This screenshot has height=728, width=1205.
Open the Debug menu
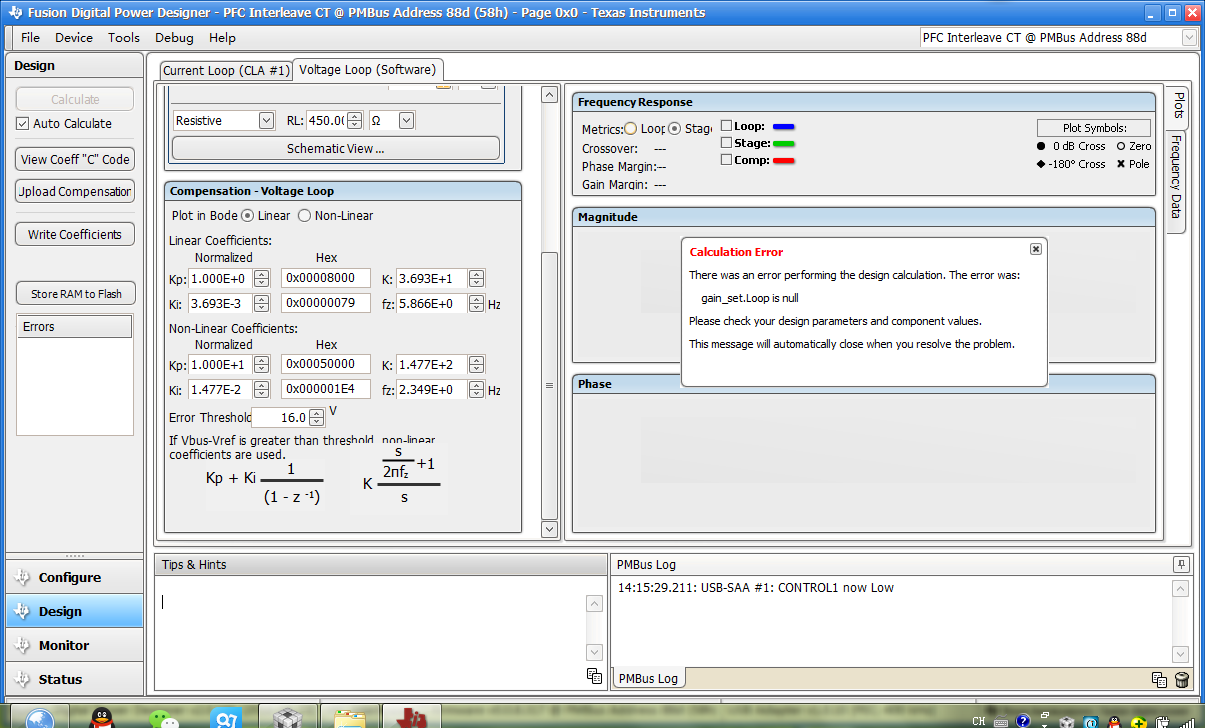pyautogui.click(x=174, y=37)
